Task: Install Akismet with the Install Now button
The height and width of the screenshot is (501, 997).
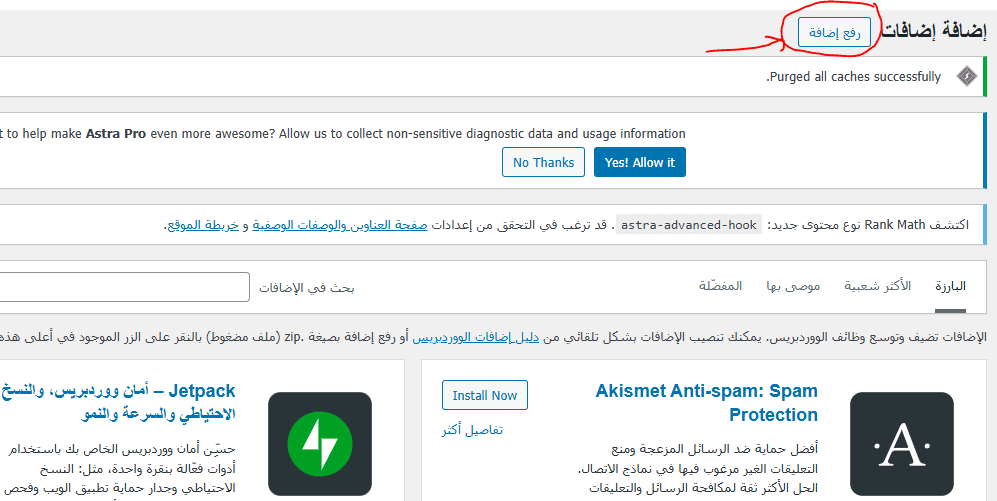Action: (485, 395)
